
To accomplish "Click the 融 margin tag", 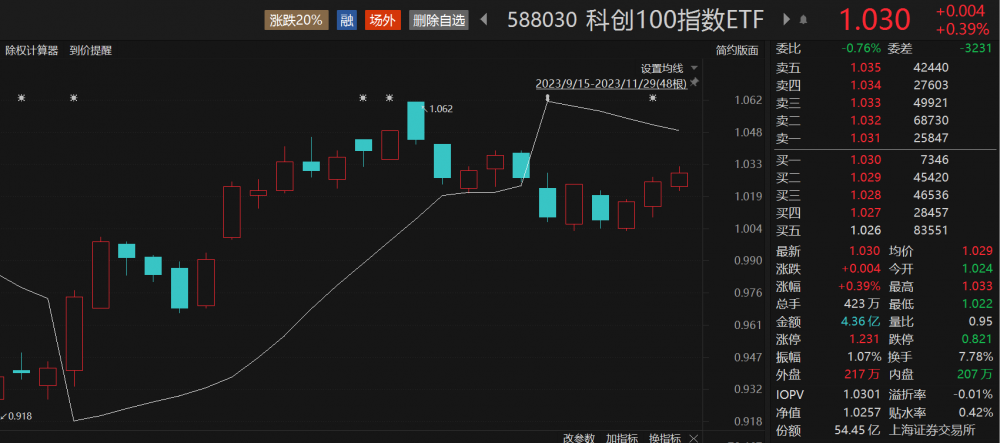I will click(x=347, y=20).
